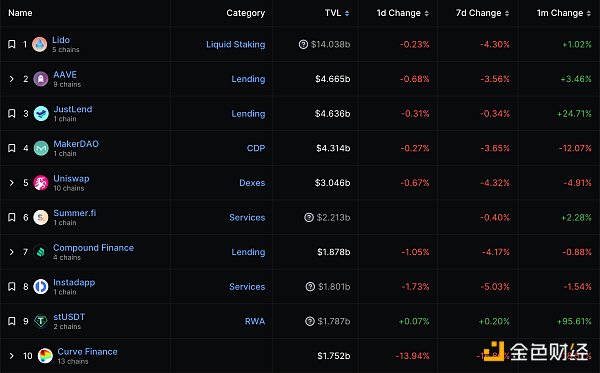Click the Curve Finance rainbow logo

(x=45, y=356)
